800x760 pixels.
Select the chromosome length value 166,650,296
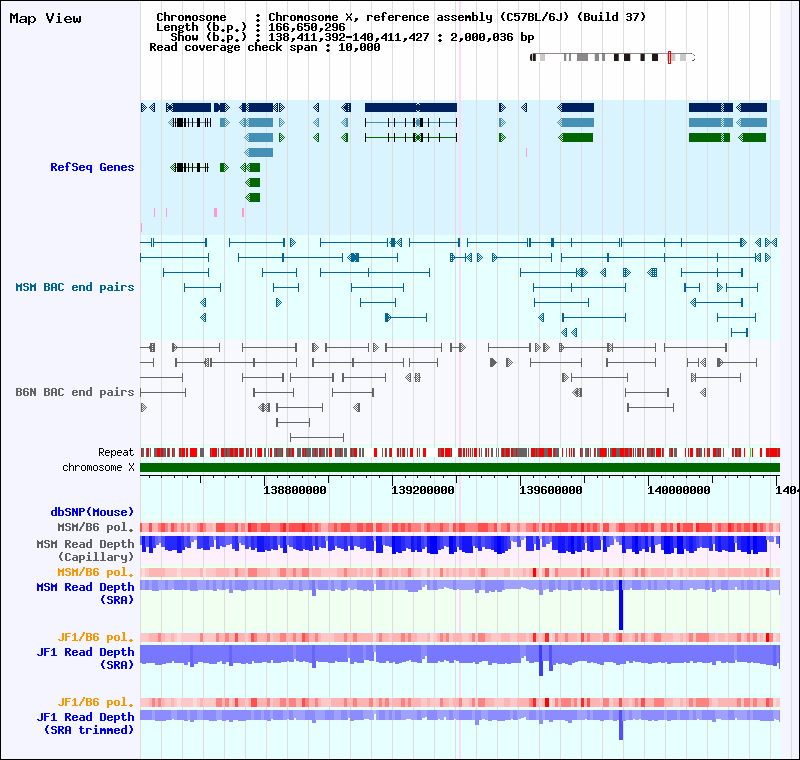coord(307,27)
